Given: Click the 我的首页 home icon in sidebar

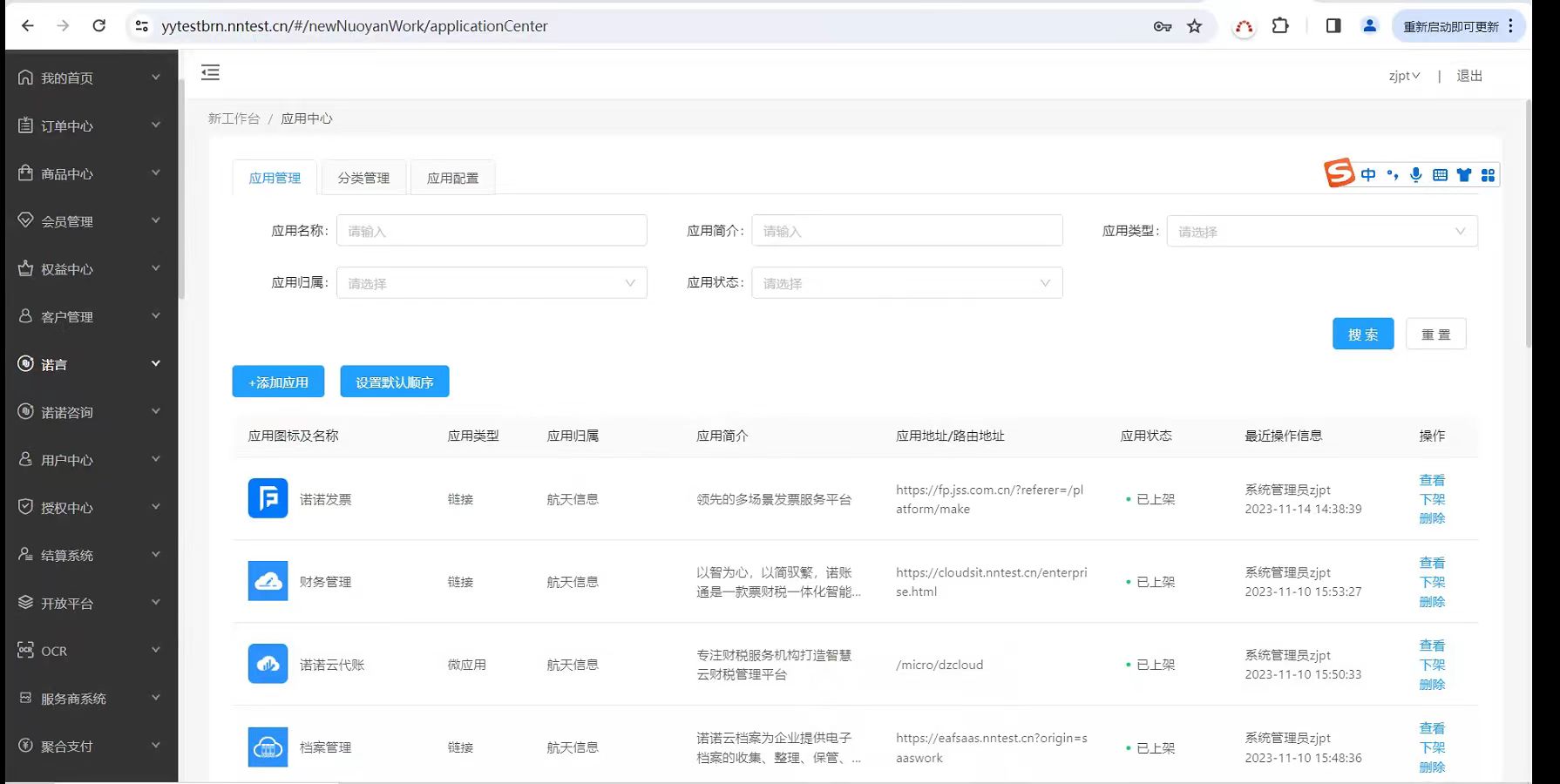Looking at the screenshot, I should tap(26, 78).
